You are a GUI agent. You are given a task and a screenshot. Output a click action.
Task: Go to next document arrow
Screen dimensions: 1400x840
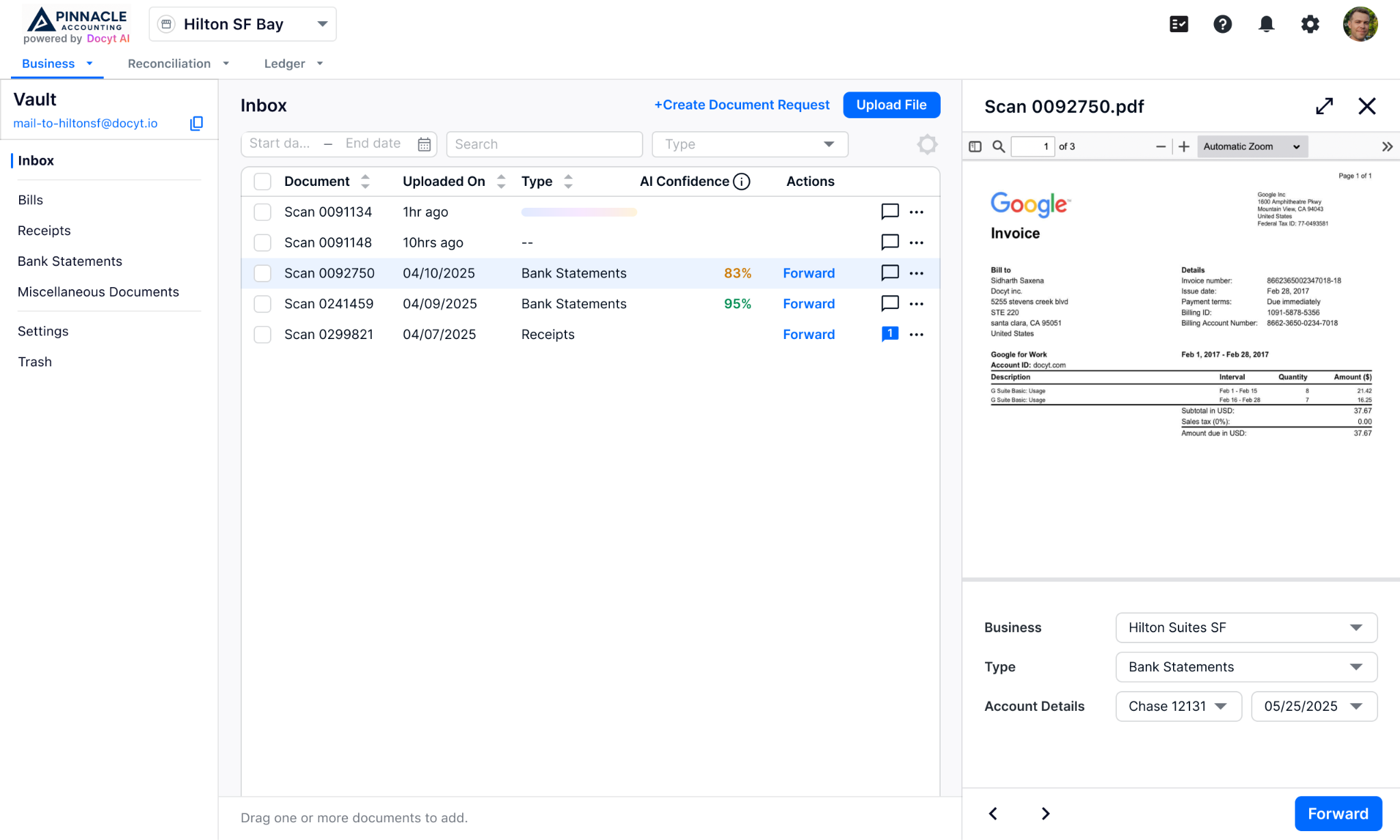[x=1045, y=813]
